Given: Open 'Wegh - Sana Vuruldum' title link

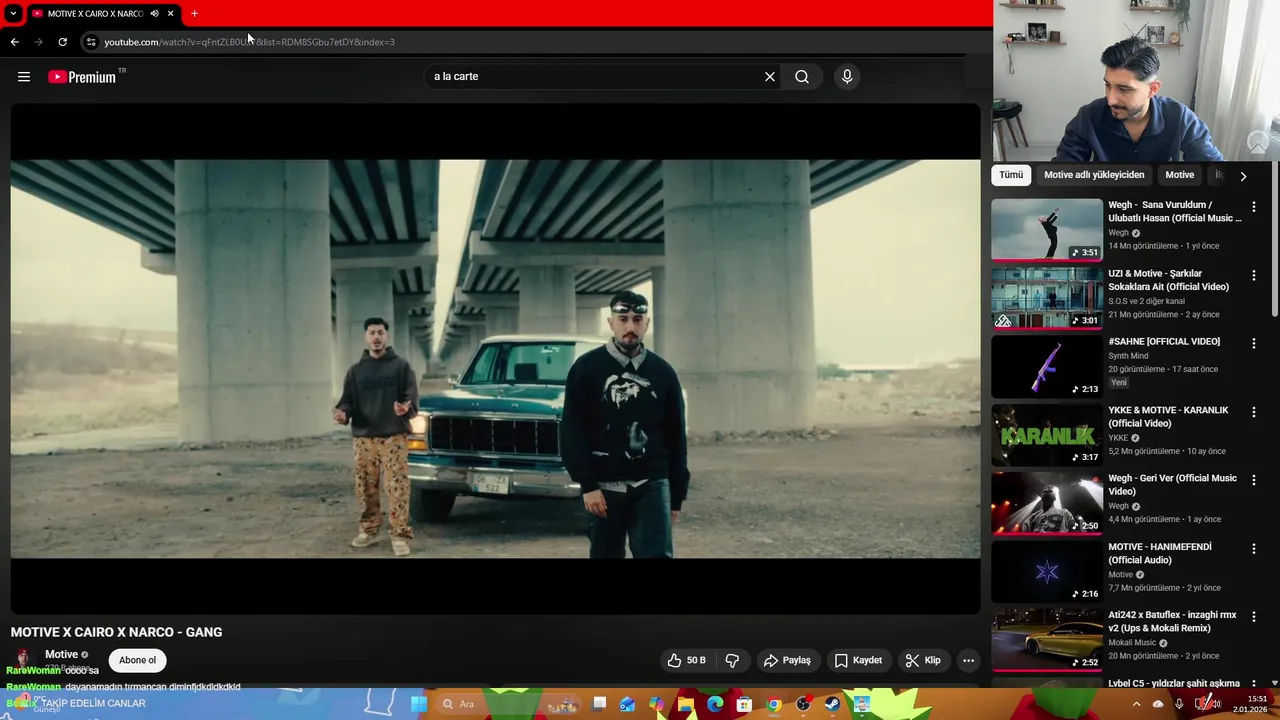Looking at the screenshot, I should click(x=1175, y=211).
